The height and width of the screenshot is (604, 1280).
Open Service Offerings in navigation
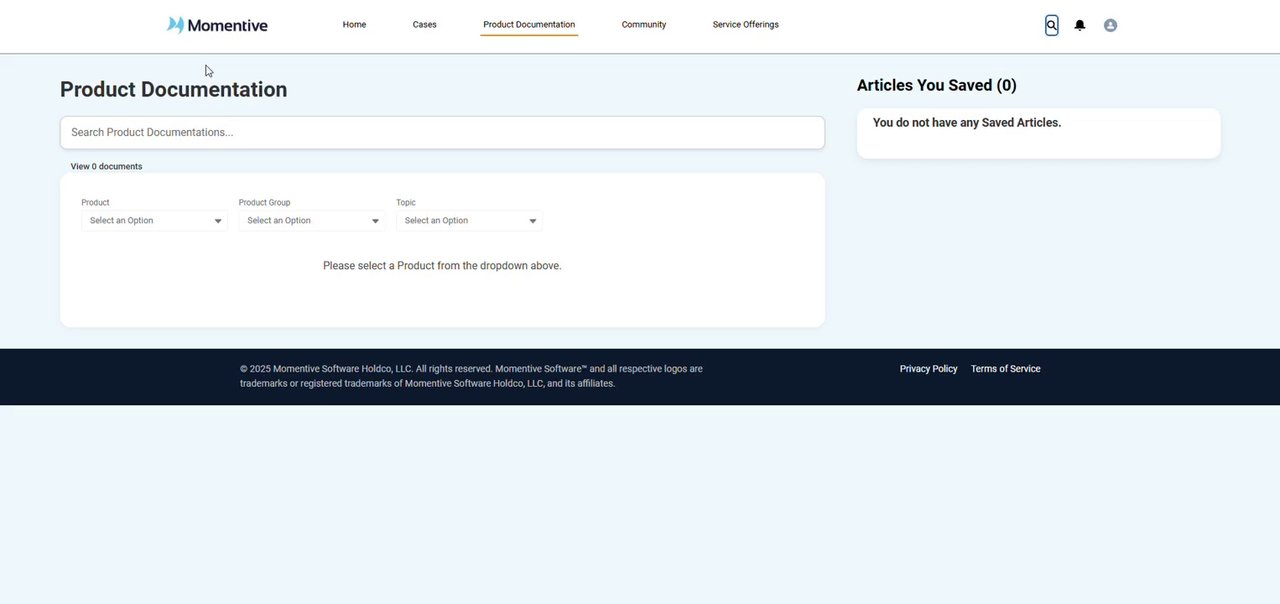746,25
